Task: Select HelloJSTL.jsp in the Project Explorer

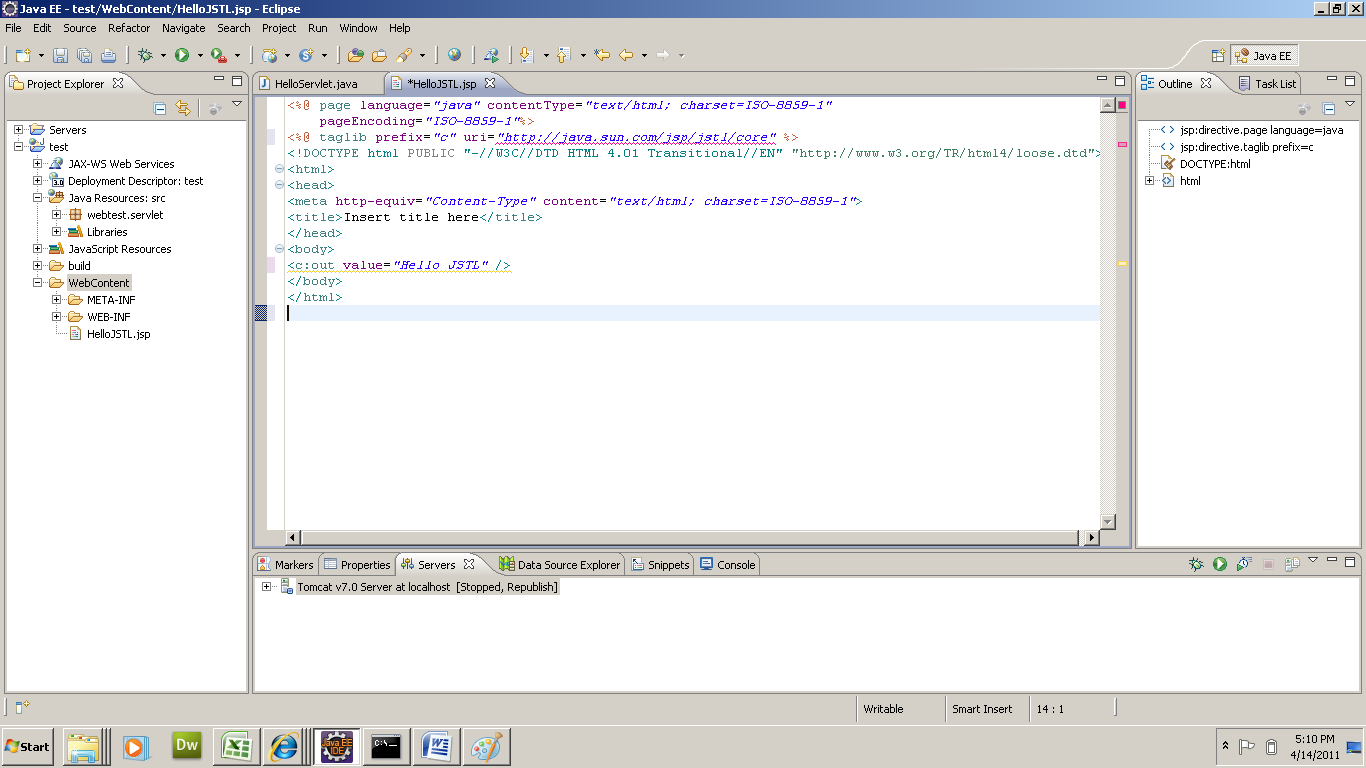Action: [x=118, y=334]
